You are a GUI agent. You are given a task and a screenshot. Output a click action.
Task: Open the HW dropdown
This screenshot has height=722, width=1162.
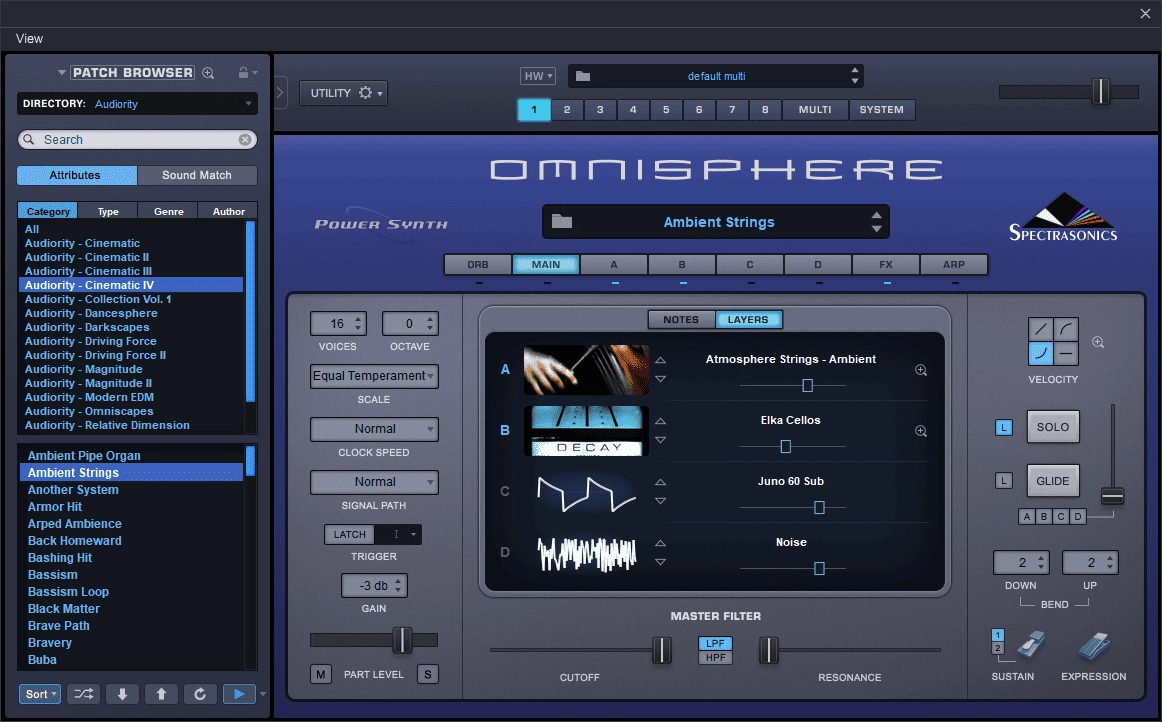(538, 76)
